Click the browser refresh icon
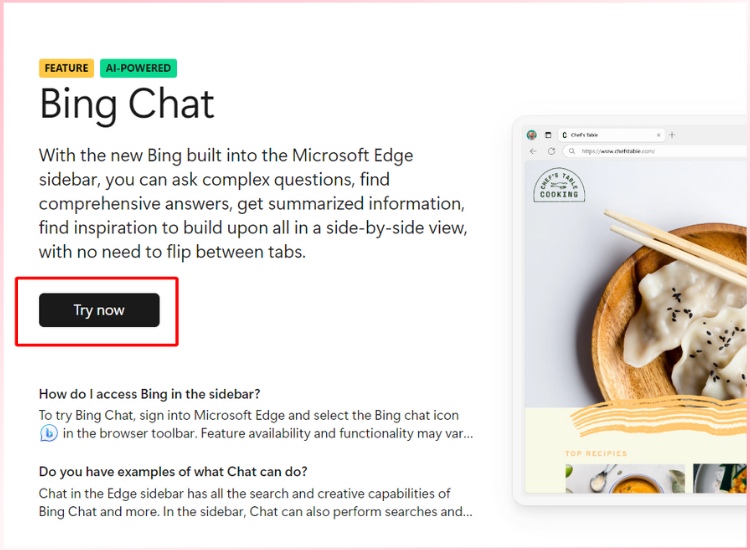 pyautogui.click(x=550, y=151)
